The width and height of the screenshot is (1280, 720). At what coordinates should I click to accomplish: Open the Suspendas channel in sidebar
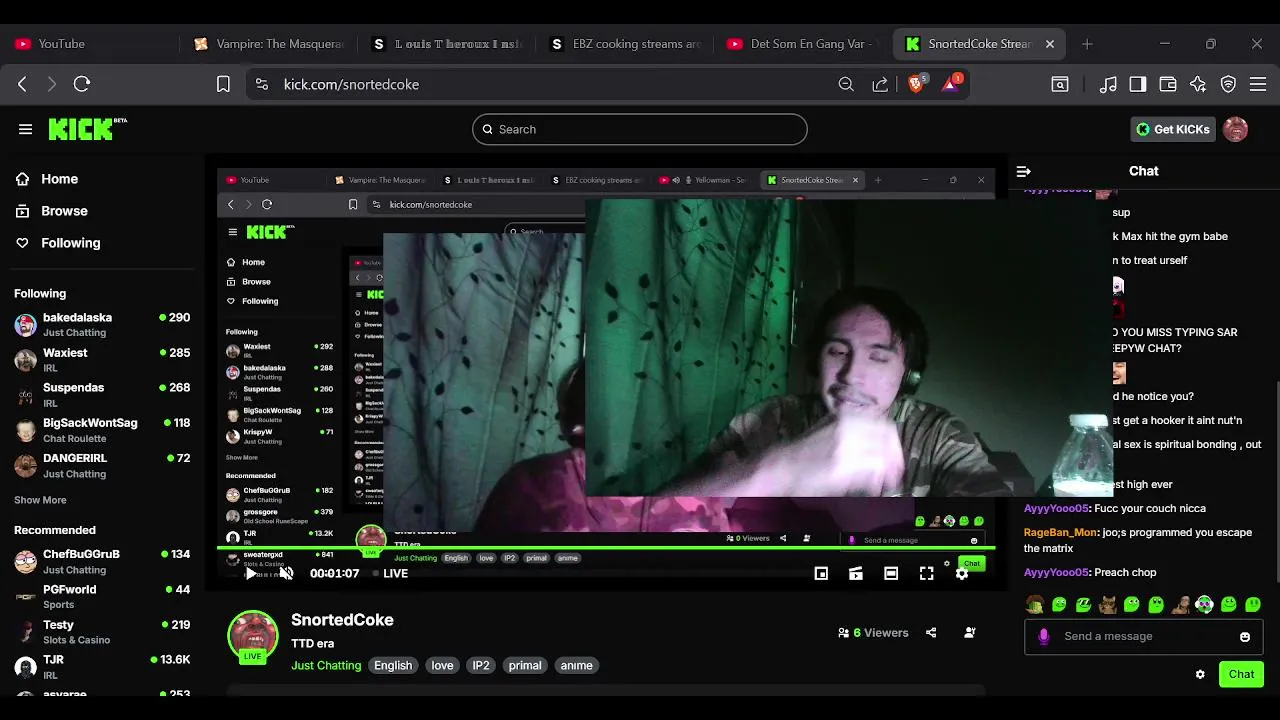pos(102,395)
